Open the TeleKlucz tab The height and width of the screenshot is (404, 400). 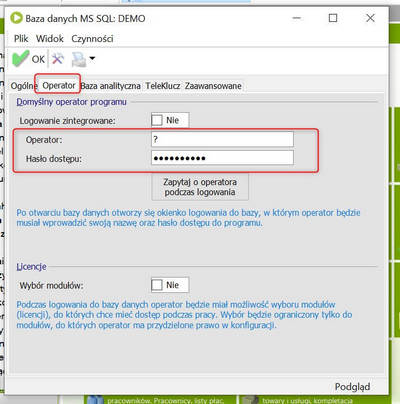[163, 86]
